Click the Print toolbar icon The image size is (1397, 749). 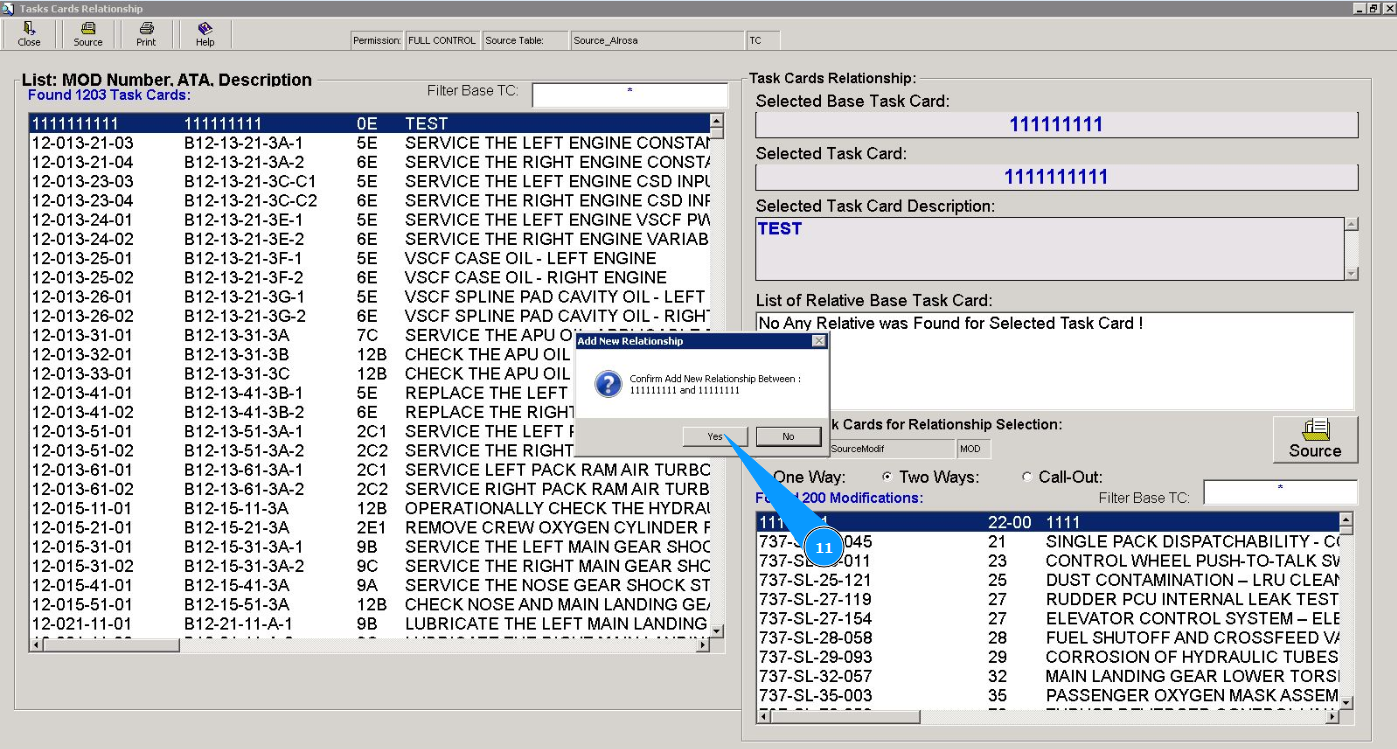click(x=146, y=34)
